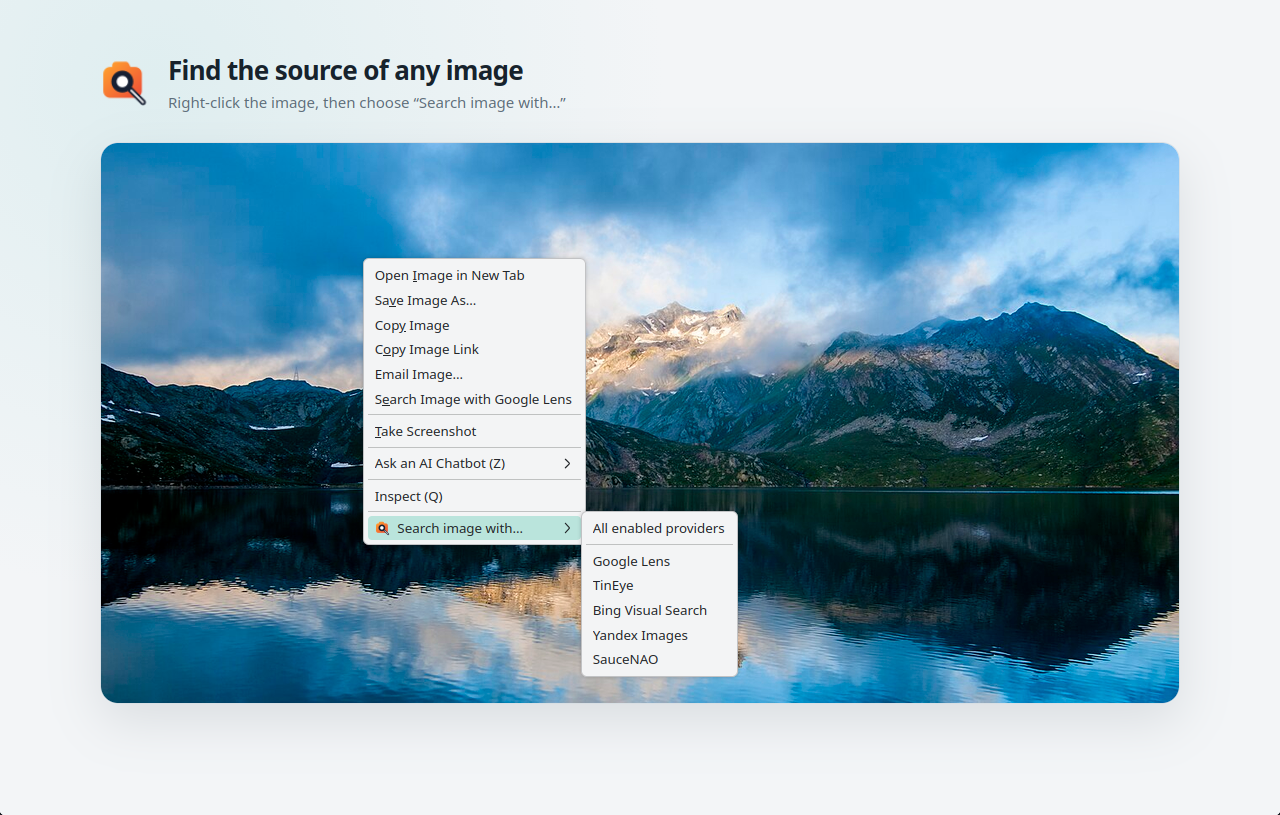
Task: Choose Email Image… option
Action: point(474,374)
